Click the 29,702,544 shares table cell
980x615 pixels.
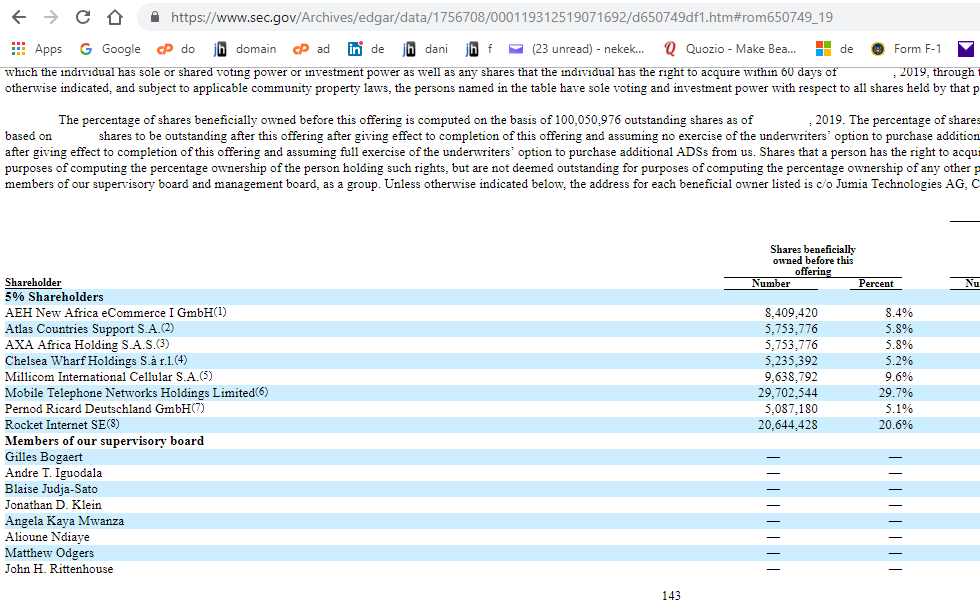click(x=790, y=393)
